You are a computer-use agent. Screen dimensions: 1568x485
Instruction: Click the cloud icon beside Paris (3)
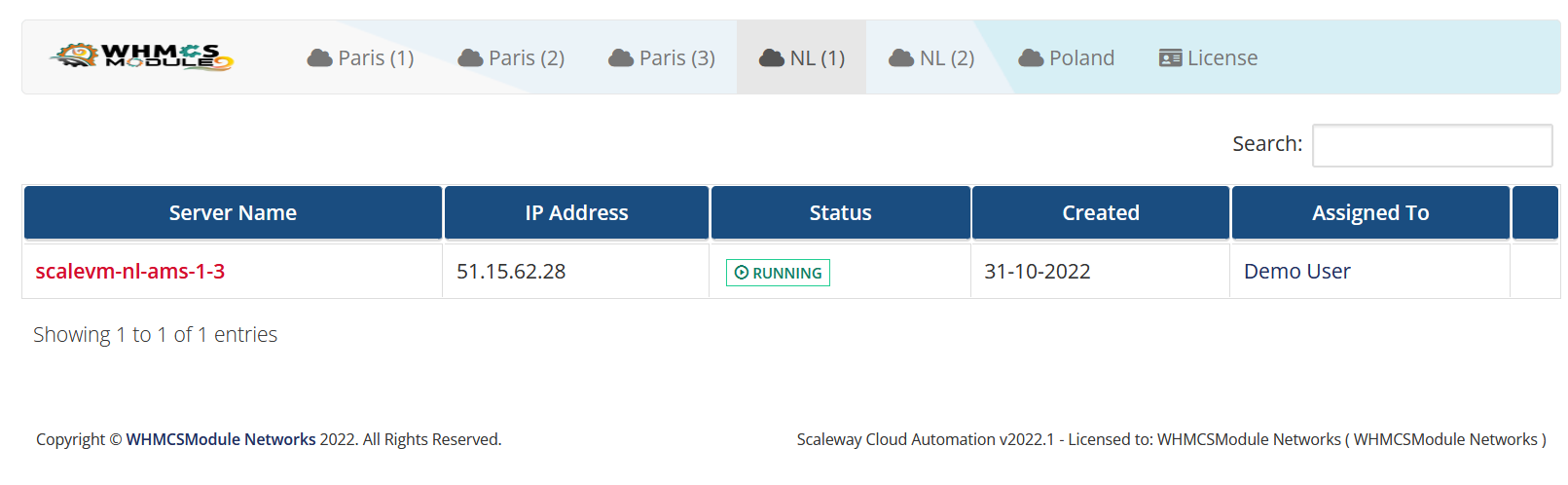click(621, 58)
